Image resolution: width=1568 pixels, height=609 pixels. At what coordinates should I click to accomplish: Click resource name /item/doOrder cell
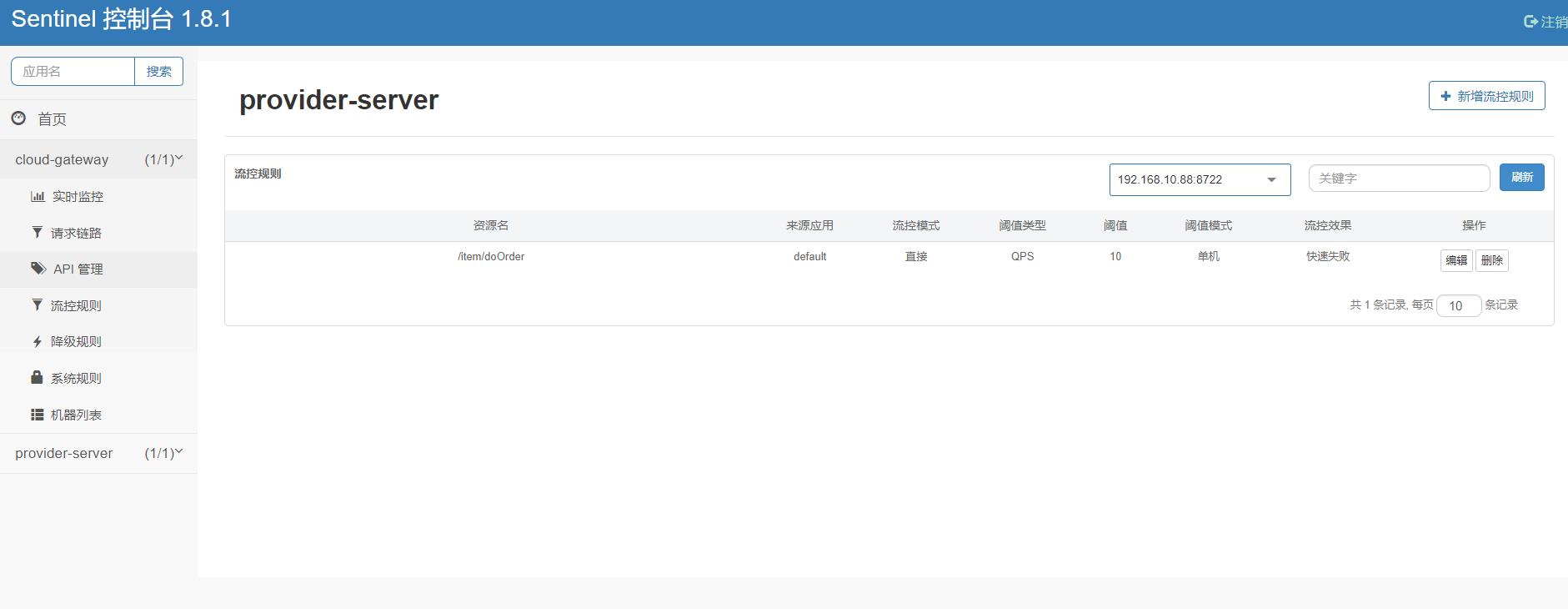[x=491, y=257]
